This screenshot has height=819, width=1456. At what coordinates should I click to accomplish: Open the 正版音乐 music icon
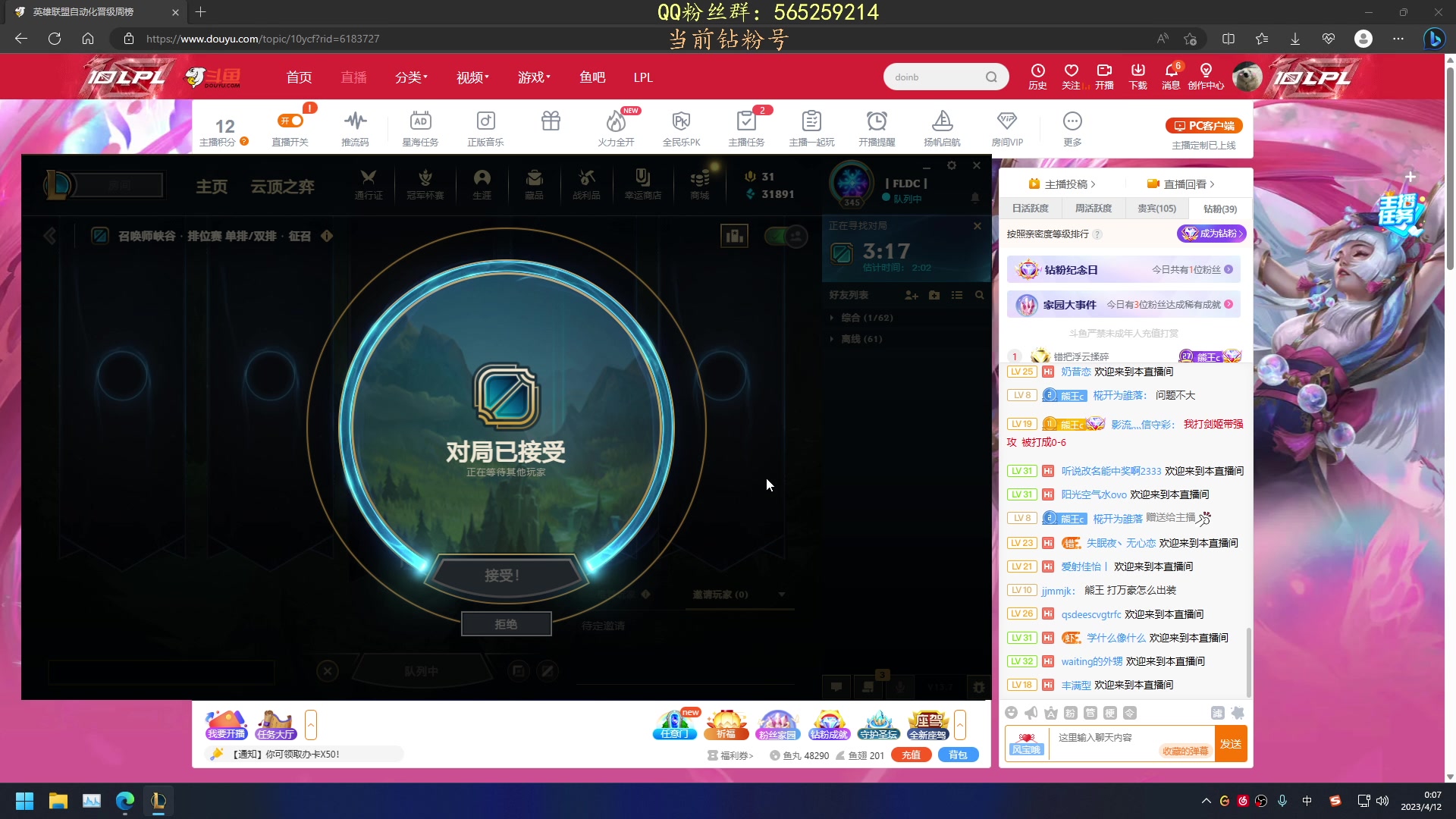(485, 122)
